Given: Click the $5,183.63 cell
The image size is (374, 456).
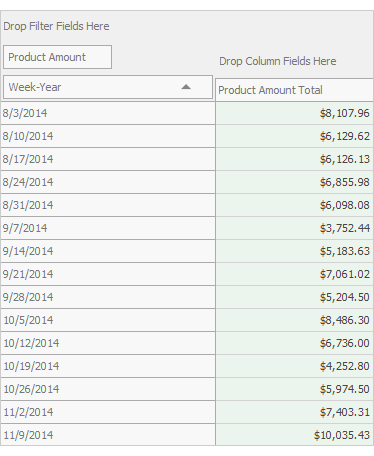Looking at the screenshot, I should tap(294, 251).
